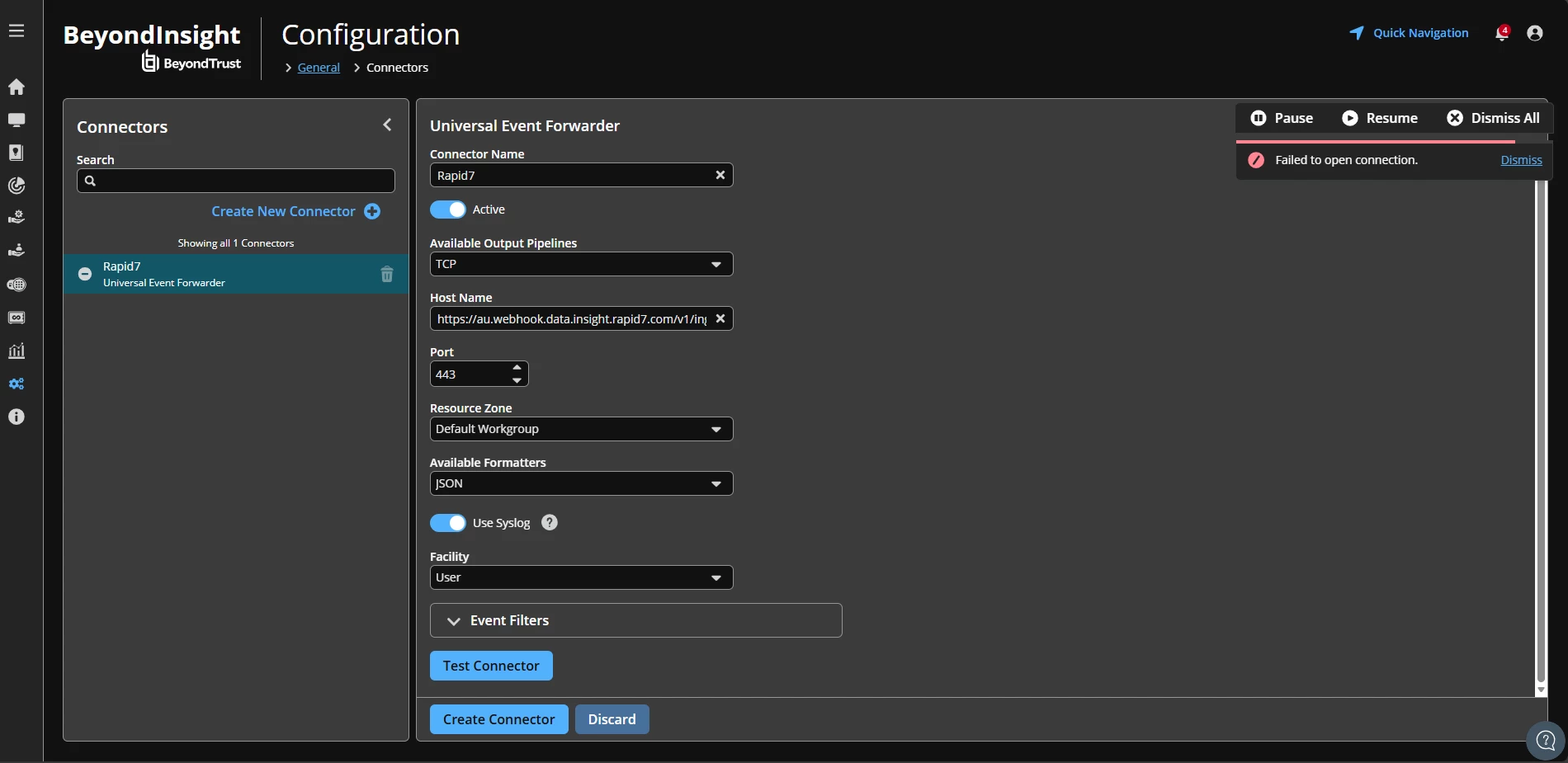Collapse the Connectors panel with chevron

[387, 125]
